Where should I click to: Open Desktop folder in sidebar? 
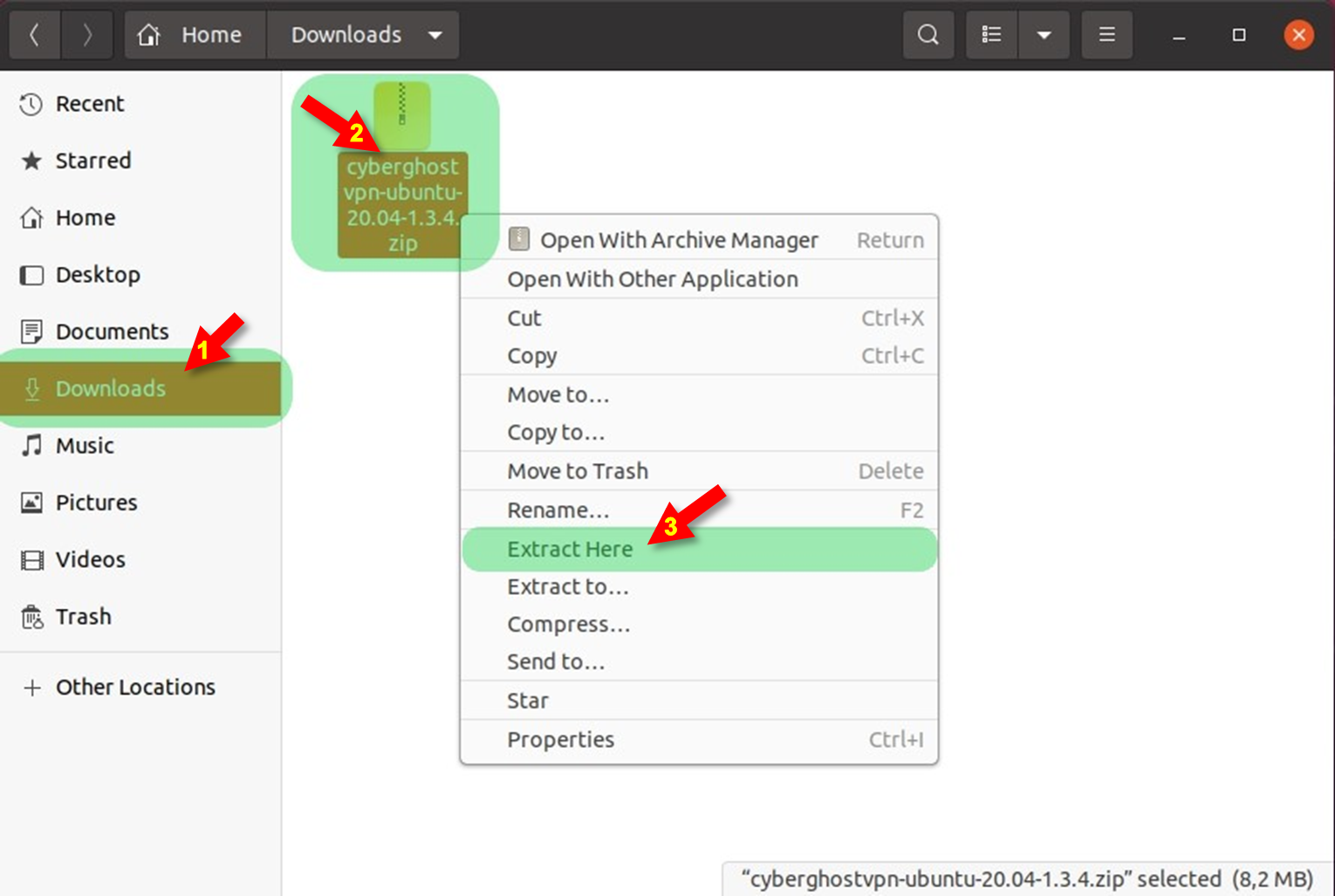(x=140, y=275)
